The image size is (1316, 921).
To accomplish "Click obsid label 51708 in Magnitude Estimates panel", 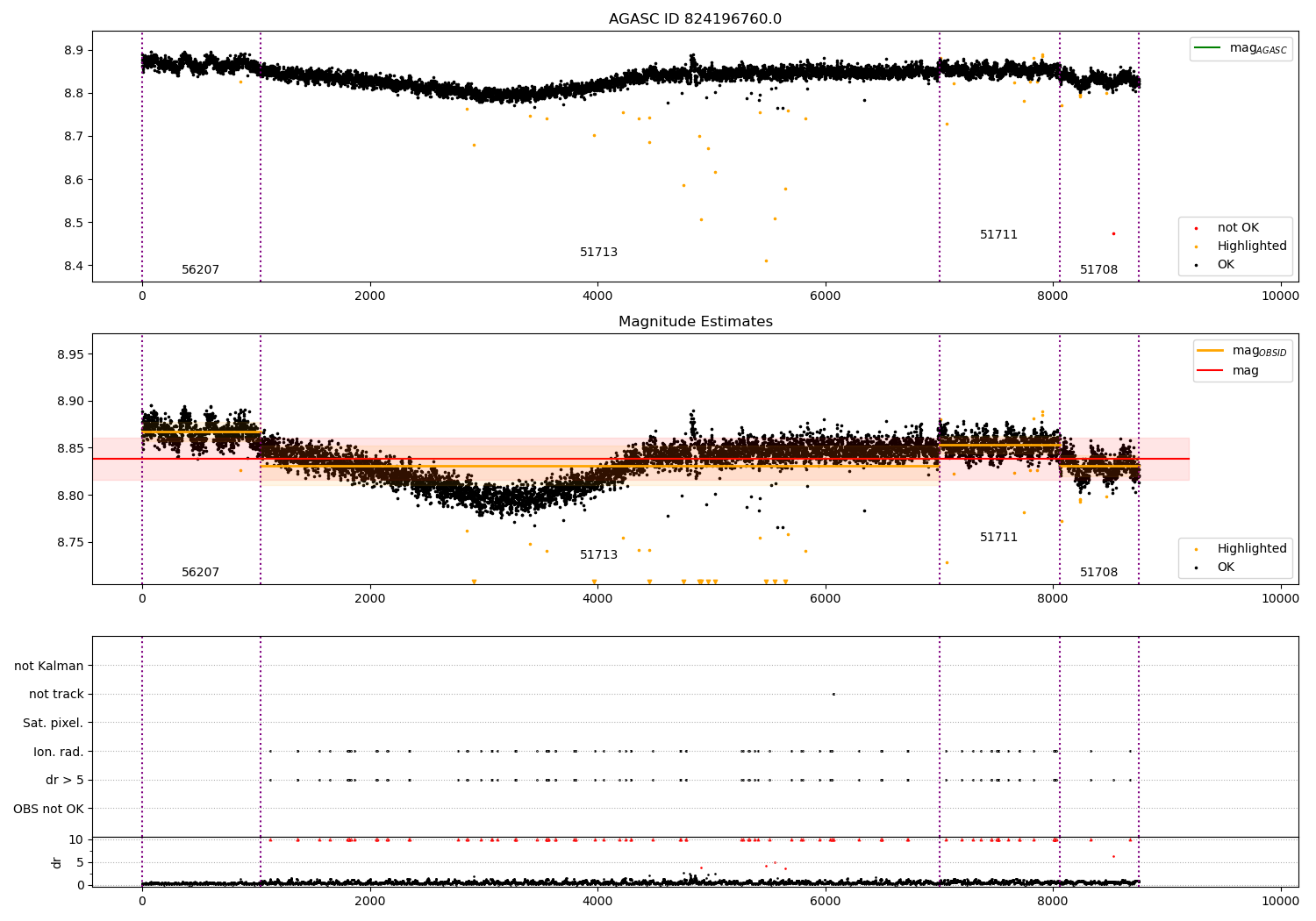I will (1099, 573).
